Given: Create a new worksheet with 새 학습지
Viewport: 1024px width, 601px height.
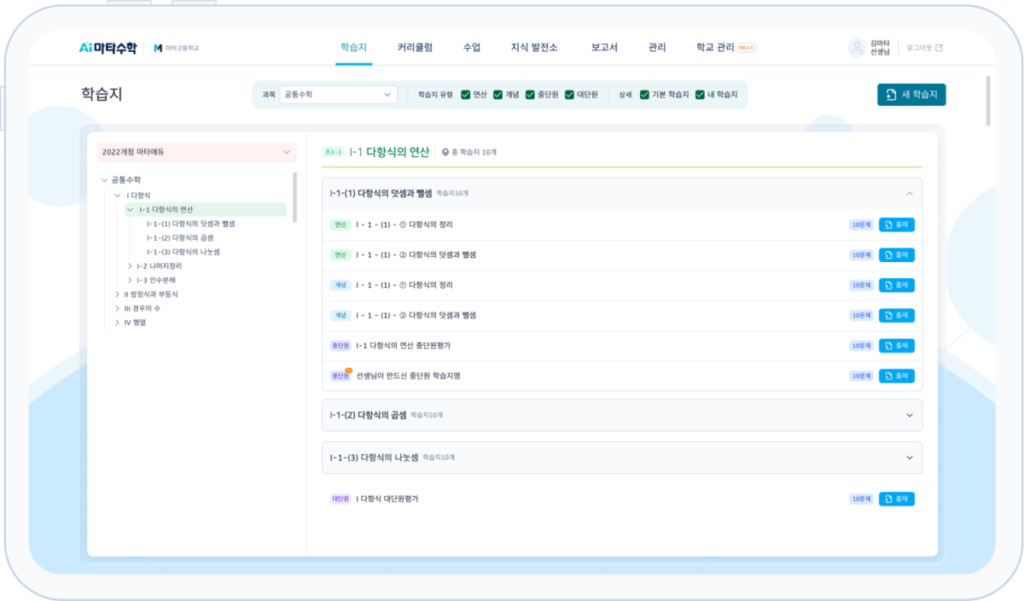Looking at the screenshot, I should coord(911,95).
